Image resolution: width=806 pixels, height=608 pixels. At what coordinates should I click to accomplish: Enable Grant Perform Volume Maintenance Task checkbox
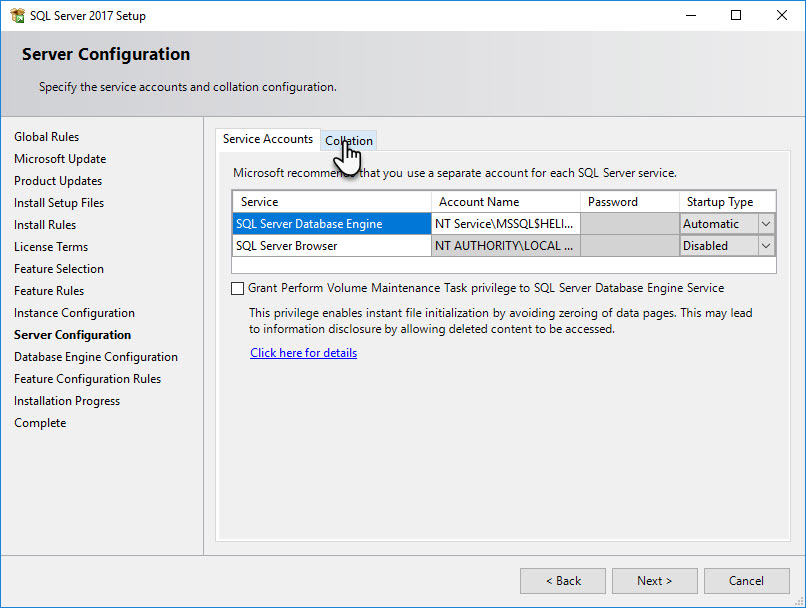pos(237,288)
